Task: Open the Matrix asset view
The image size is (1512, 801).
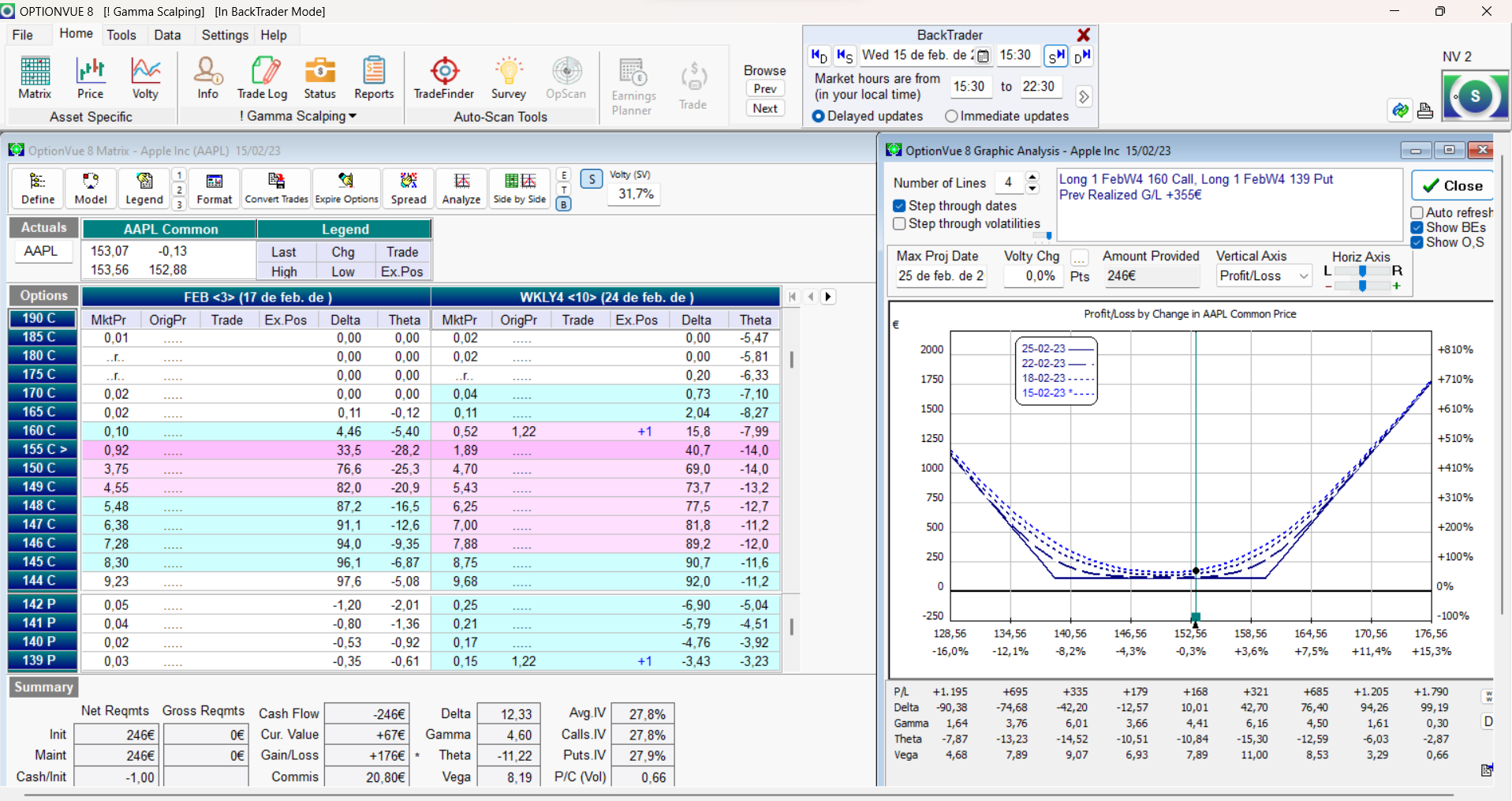Action: click(x=35, y=78)
